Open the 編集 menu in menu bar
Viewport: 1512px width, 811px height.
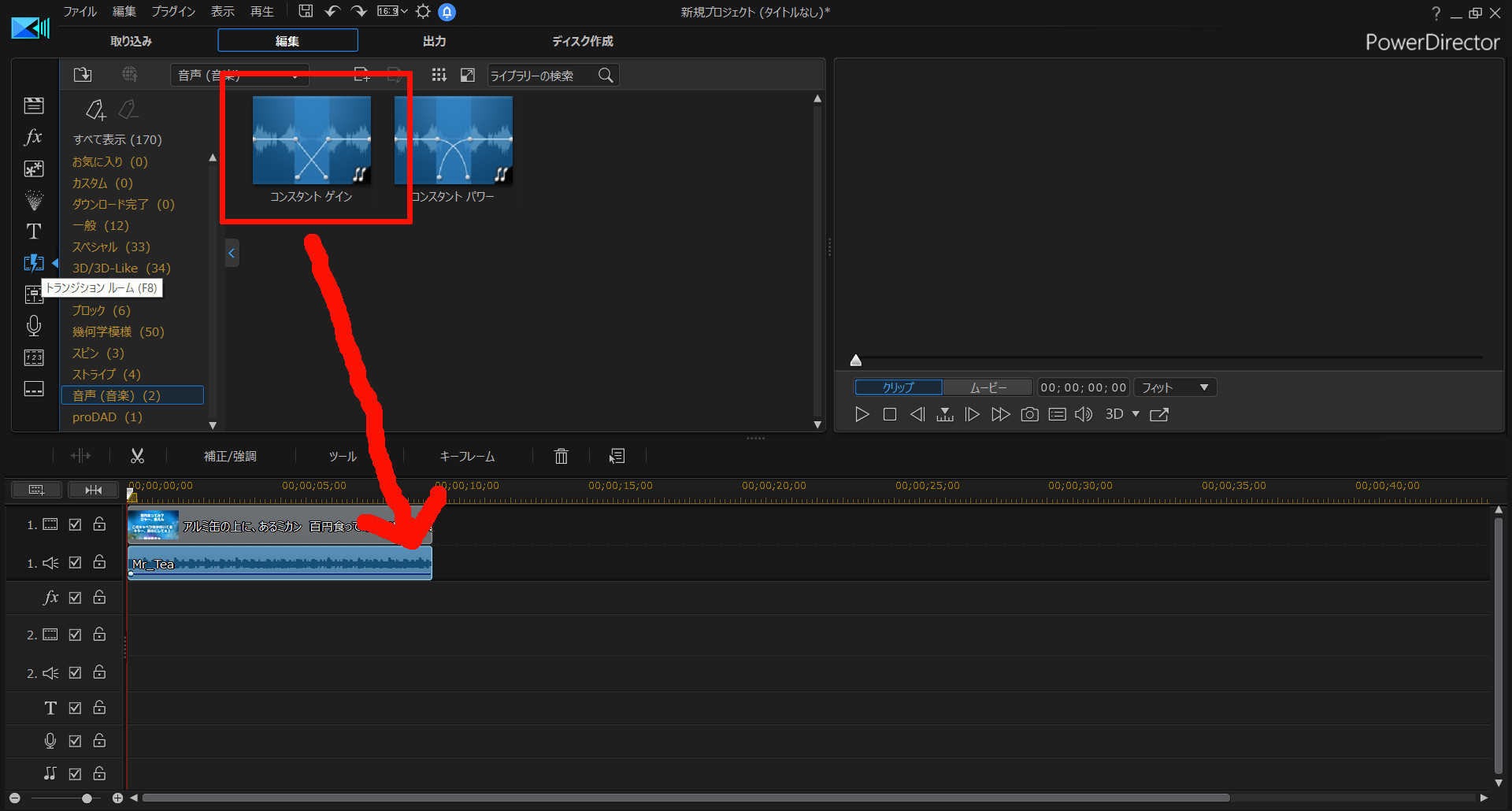pyautogui.click(x=124, y=11)
